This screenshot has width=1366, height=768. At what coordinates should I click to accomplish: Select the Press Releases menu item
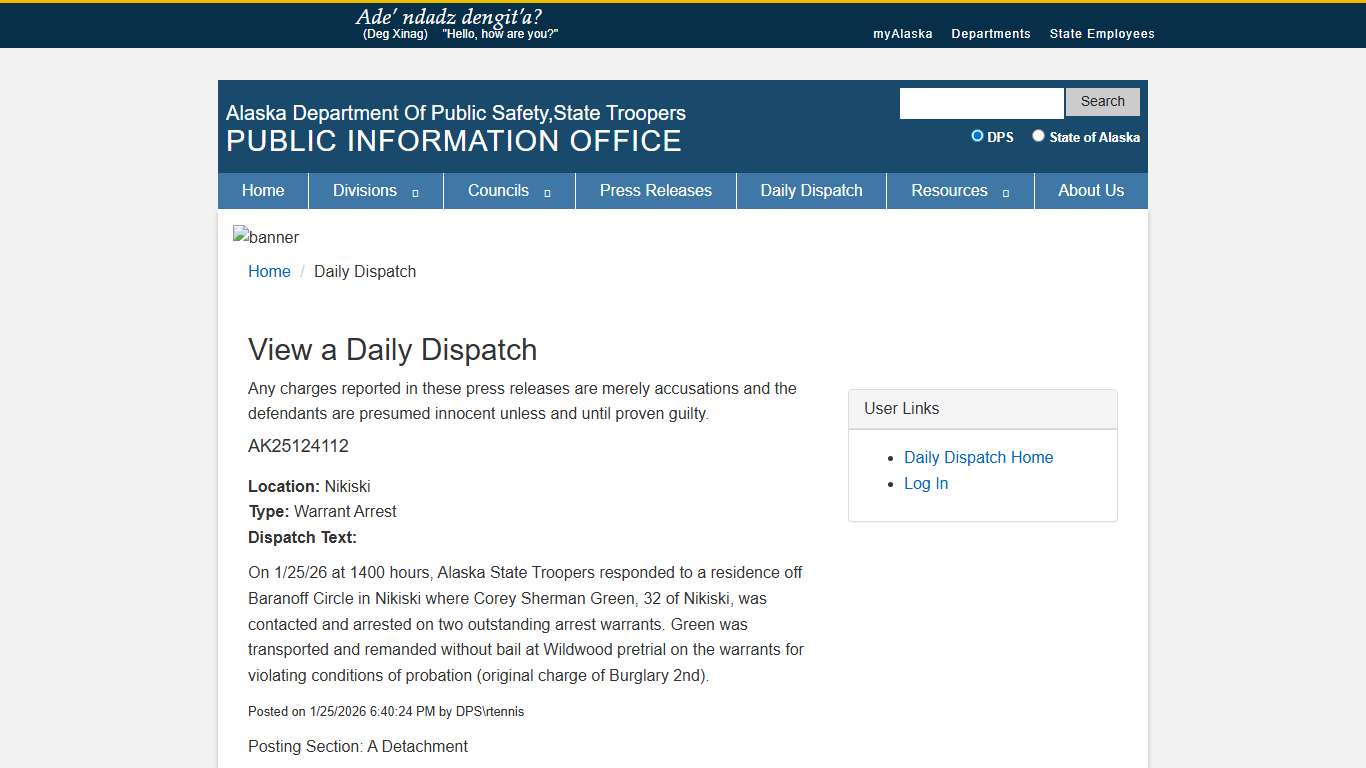(x=655, y=190)
